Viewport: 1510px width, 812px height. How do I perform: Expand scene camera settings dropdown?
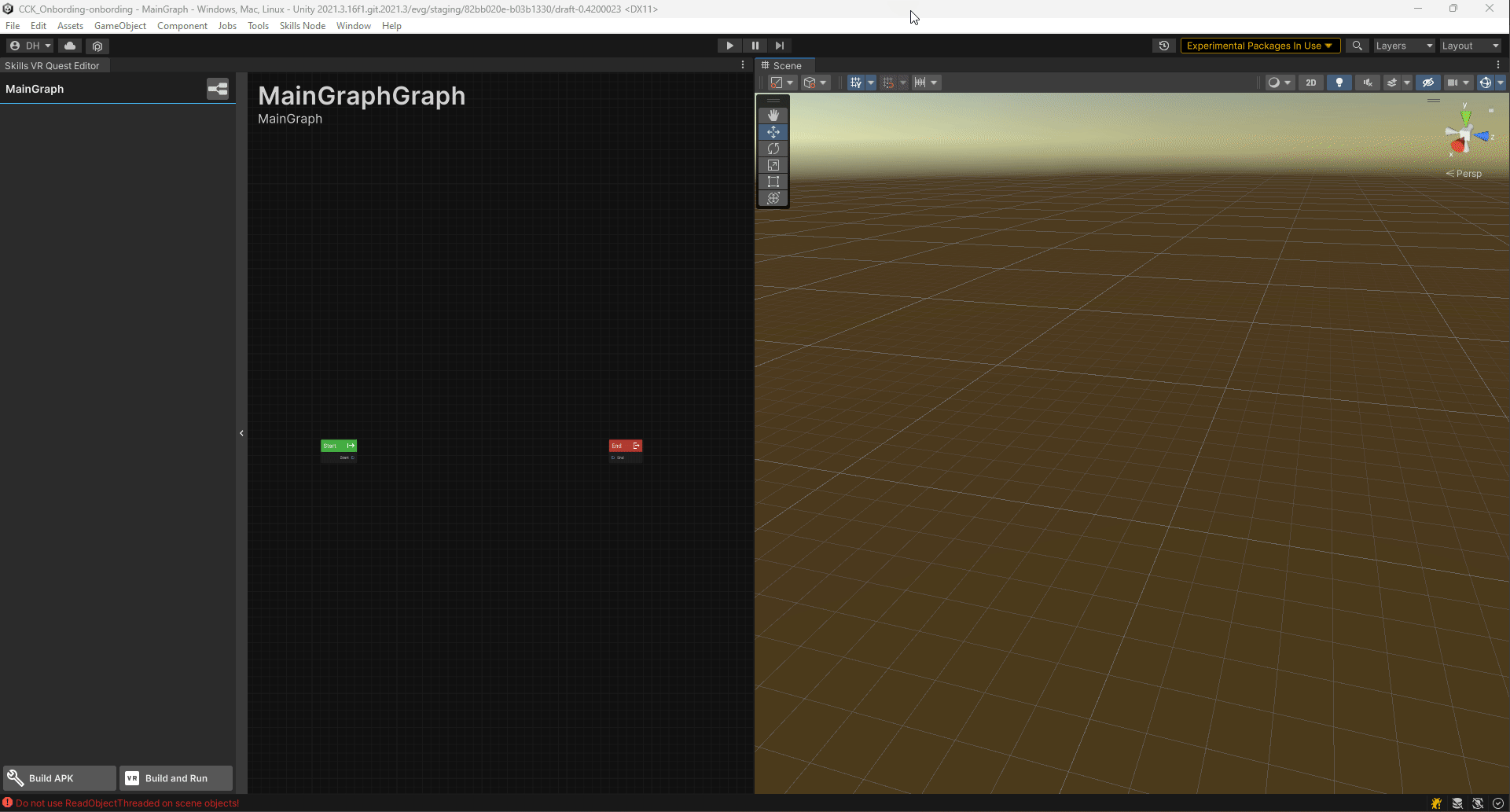1458,83
